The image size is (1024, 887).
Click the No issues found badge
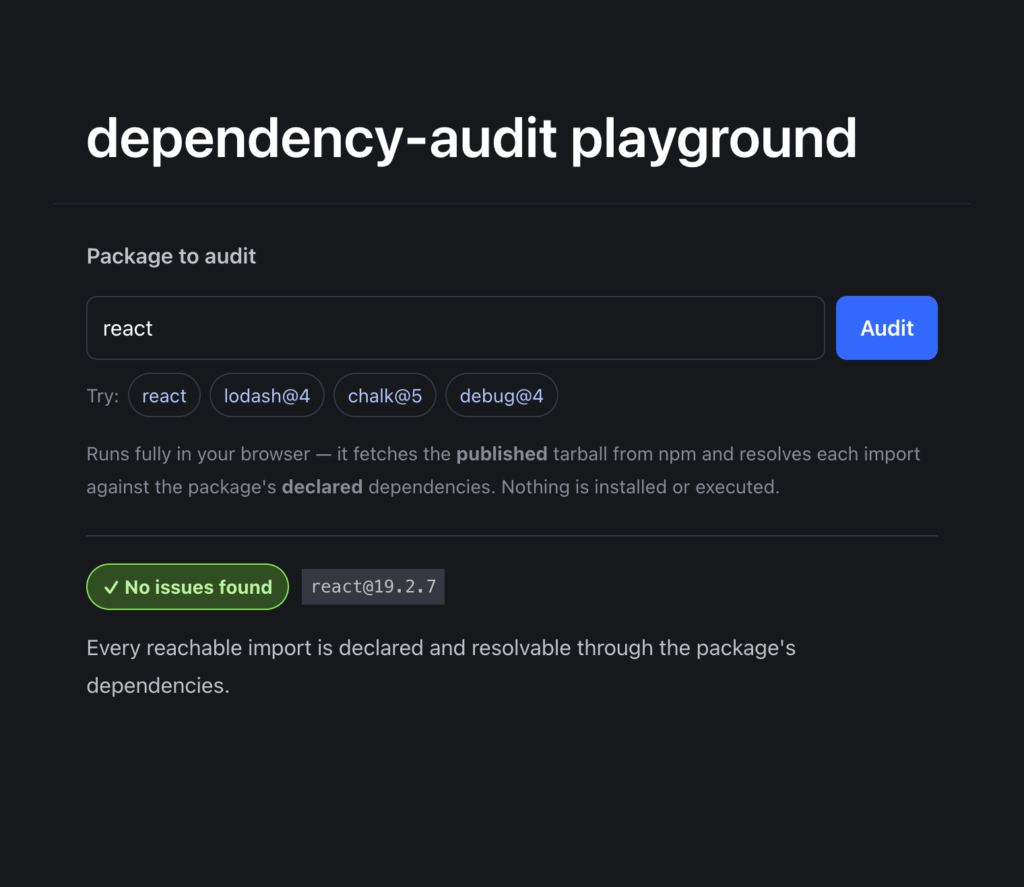(187, 587)
